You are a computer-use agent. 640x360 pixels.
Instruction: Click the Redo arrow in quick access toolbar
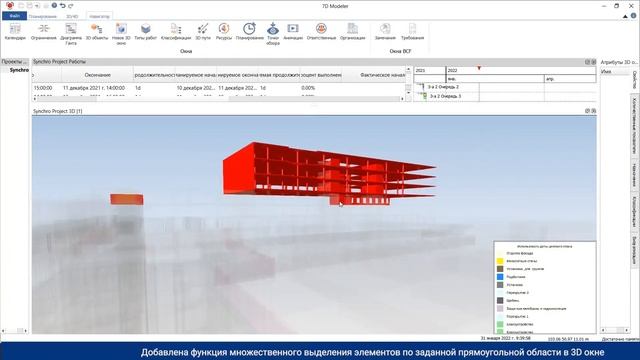pyautogui.click(x=71, y=6)
